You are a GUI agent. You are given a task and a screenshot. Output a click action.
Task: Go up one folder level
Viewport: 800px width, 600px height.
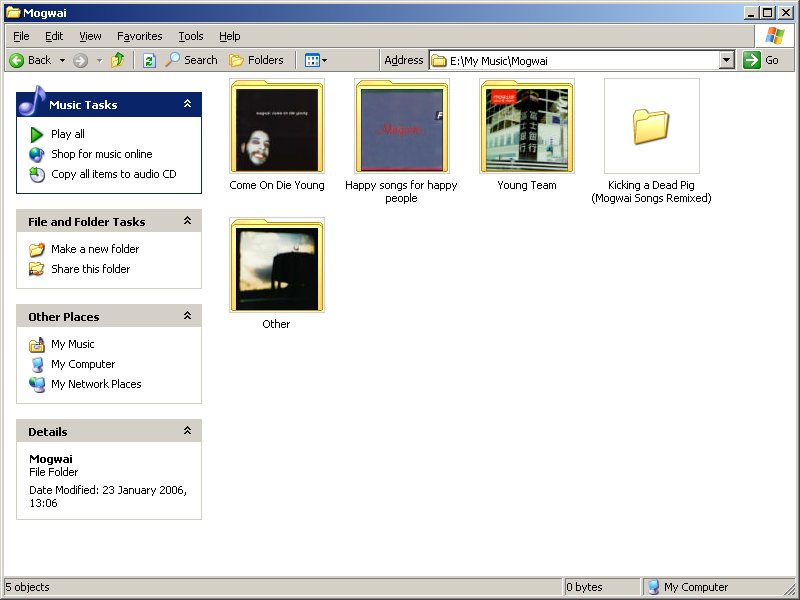(118, 60)
